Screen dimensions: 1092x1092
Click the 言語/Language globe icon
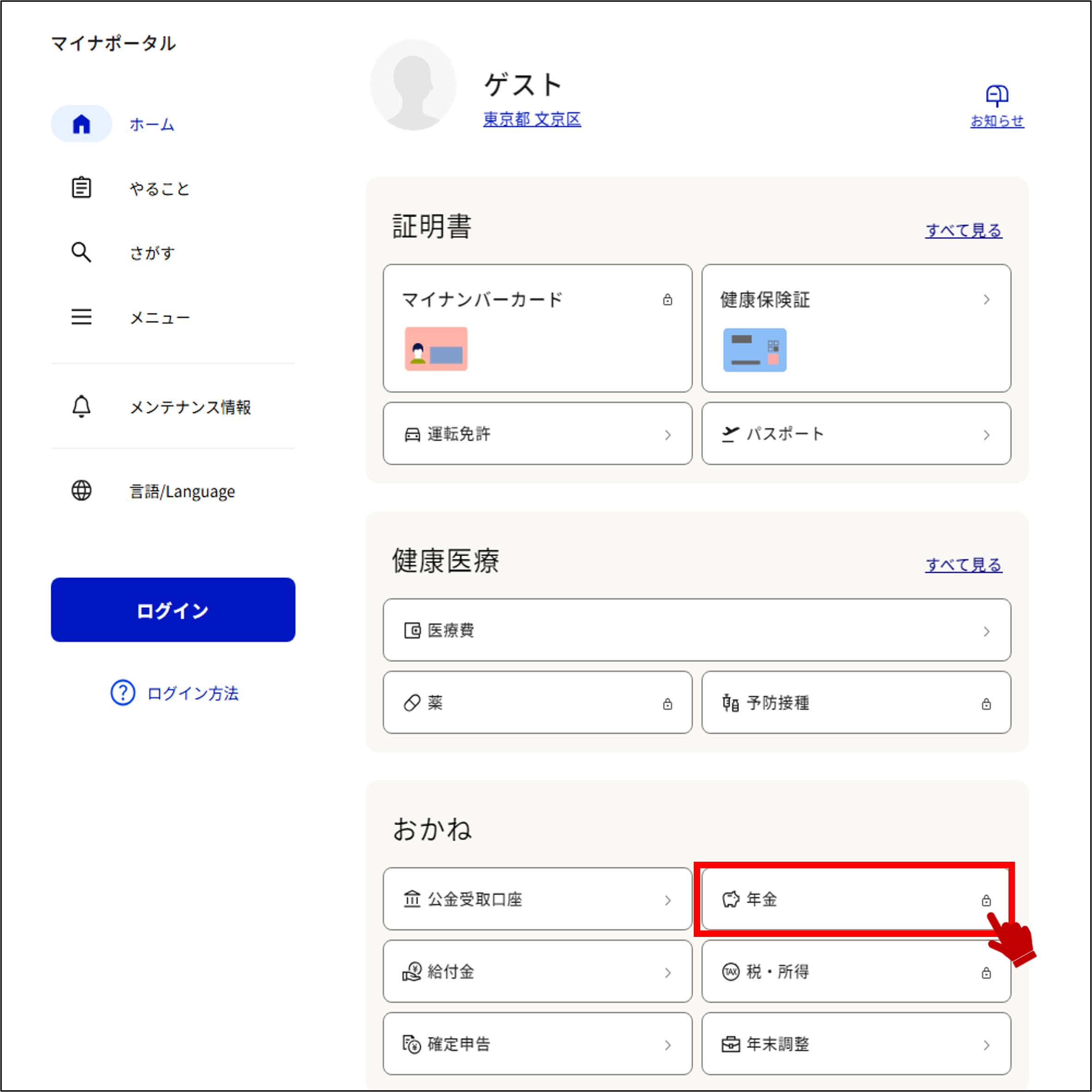click(81, 491)
